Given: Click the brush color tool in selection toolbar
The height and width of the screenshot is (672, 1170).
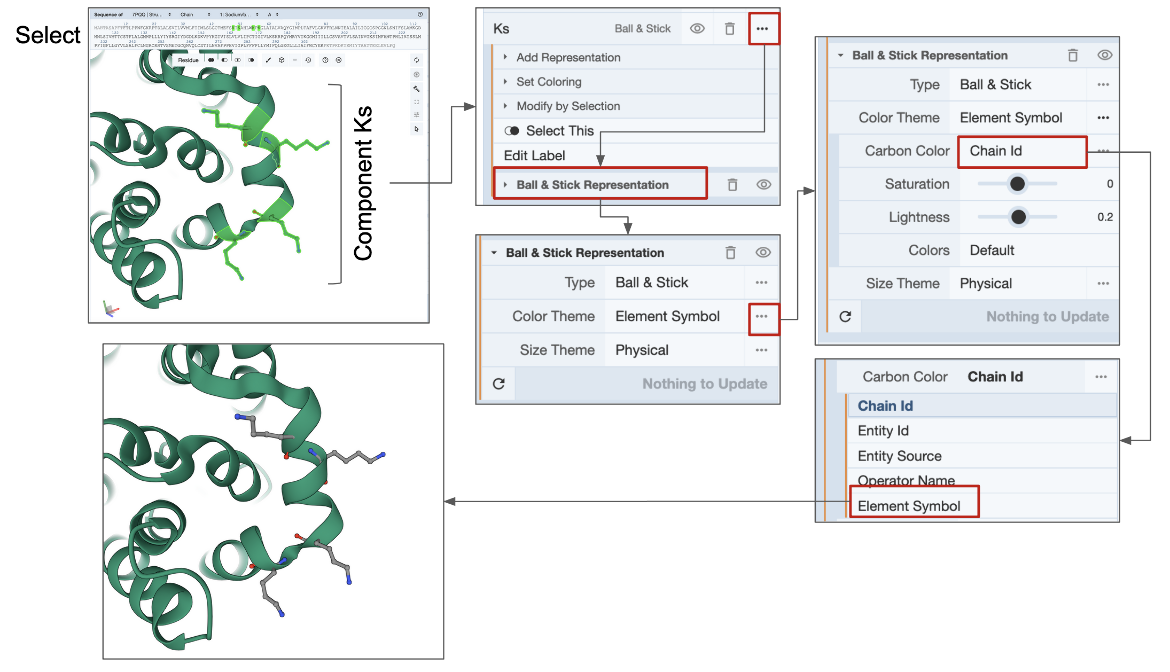Looking at the screenshot, I should [267, 60].
